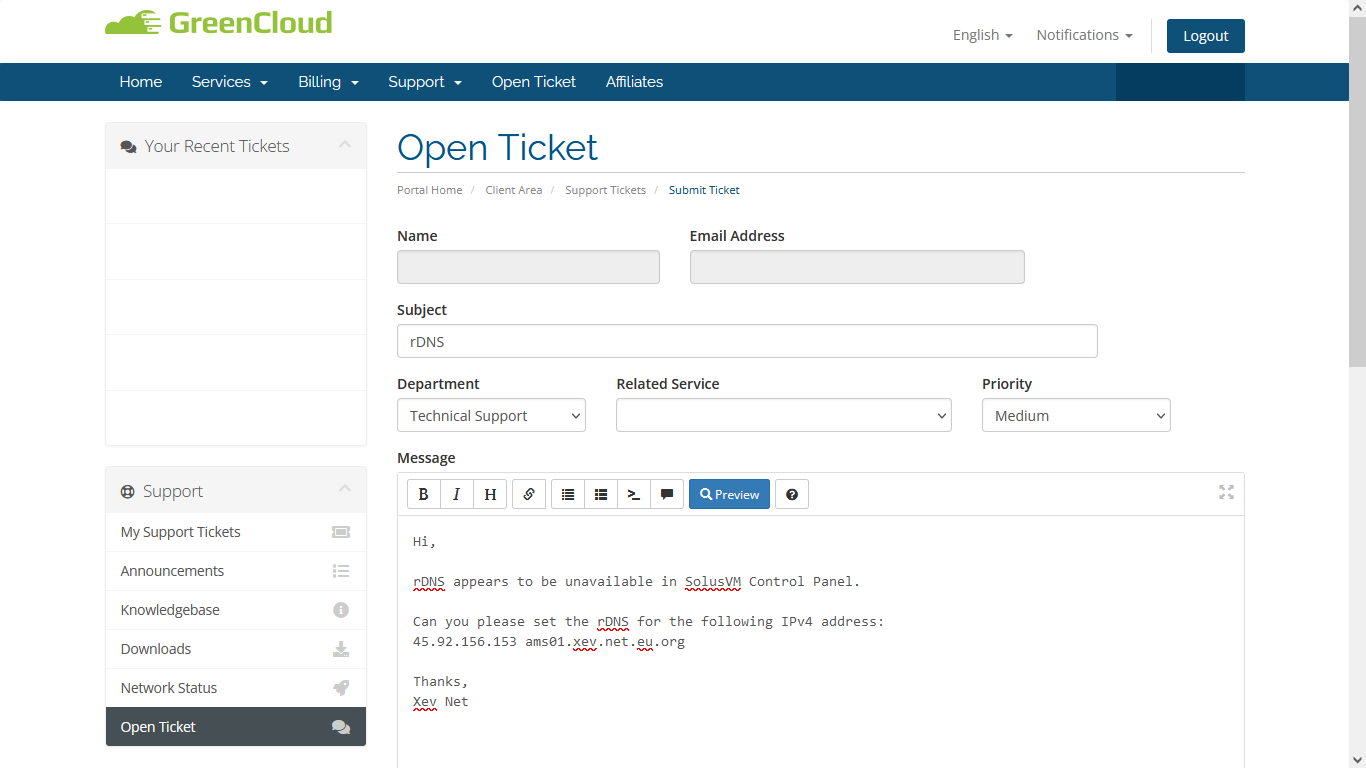
Task: Insert a heading with the H button
Action: pyautogui.click(x=490, y=494)
